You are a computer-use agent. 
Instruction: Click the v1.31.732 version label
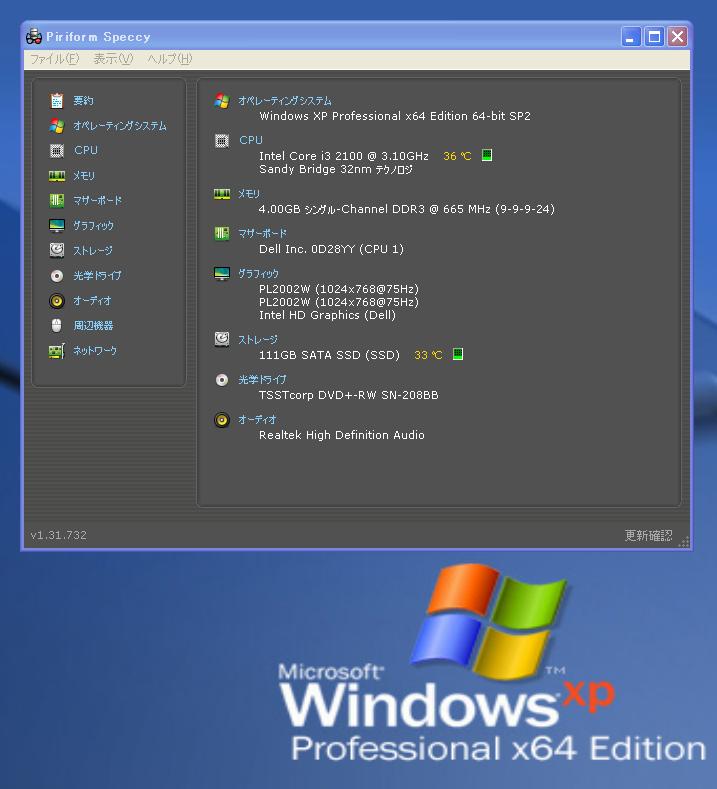click(x=58, y=535)
